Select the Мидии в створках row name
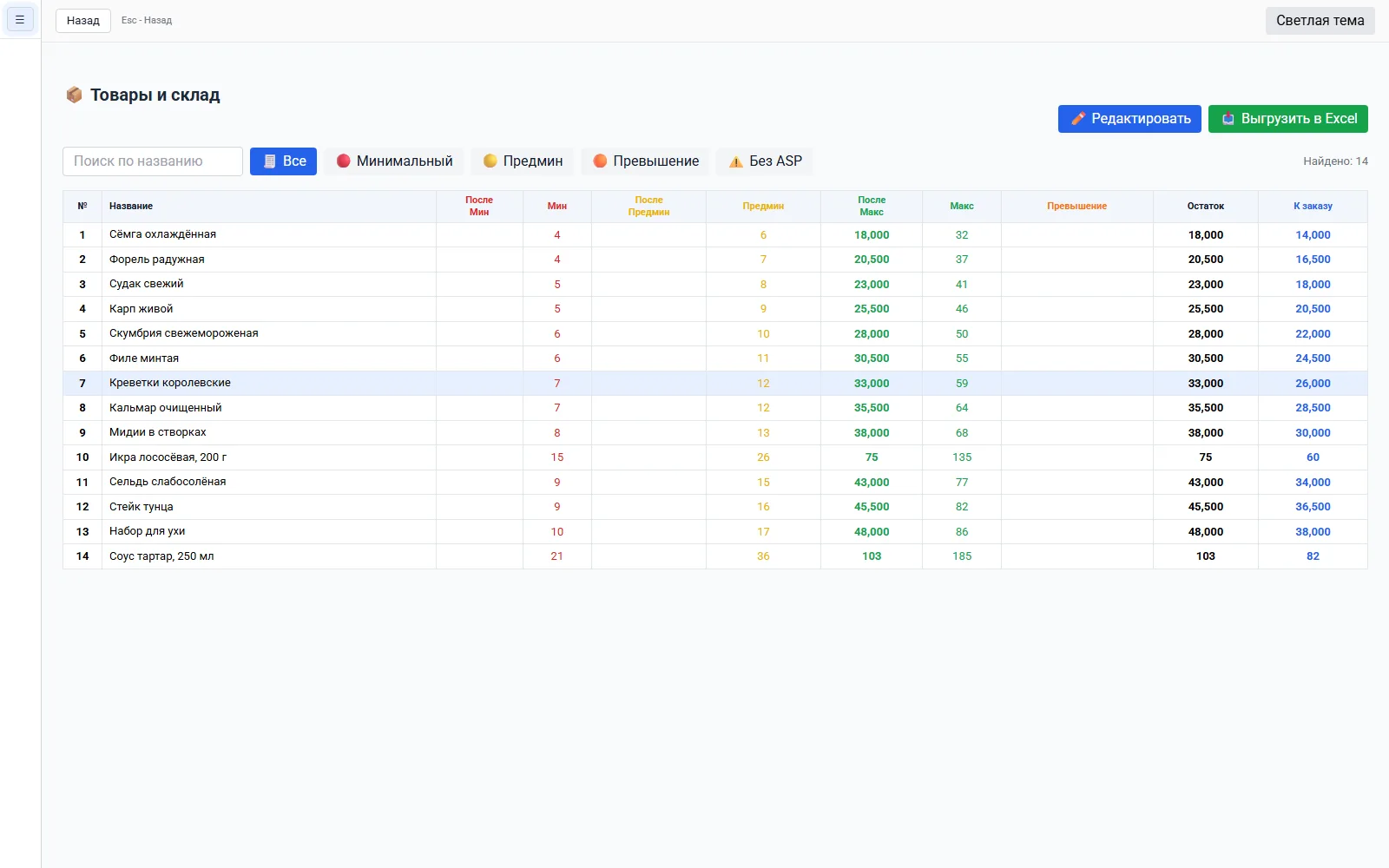The height and width of the screenshot is (868, 1389). point(158,432)
